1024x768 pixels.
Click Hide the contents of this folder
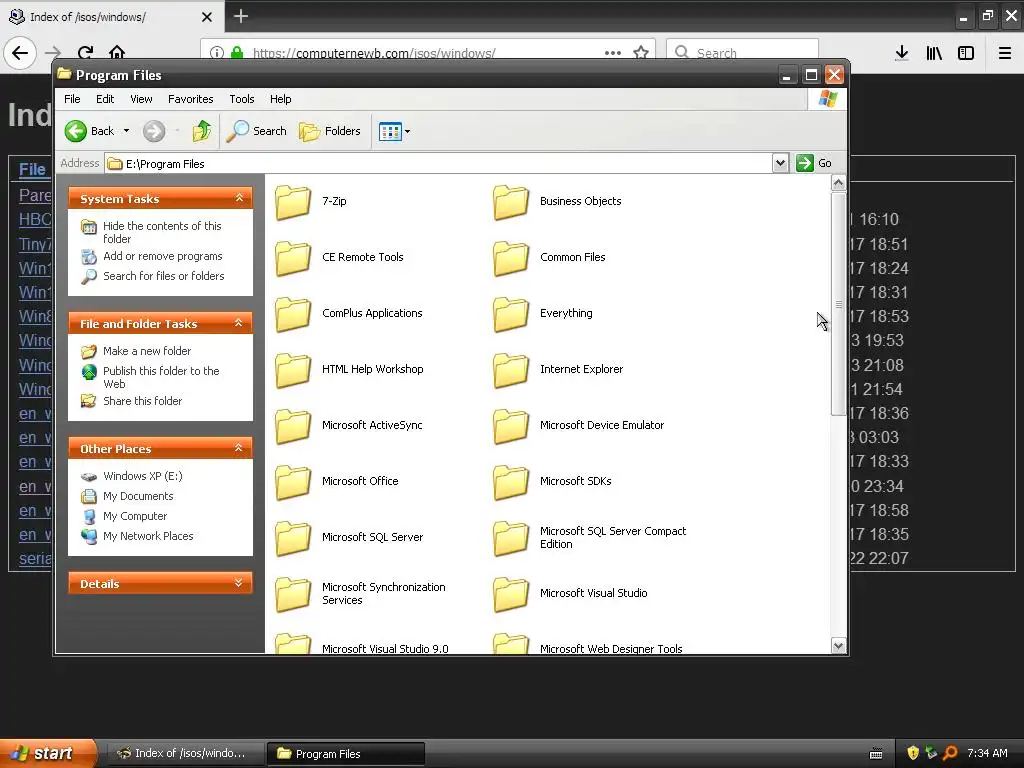(162, 232)
